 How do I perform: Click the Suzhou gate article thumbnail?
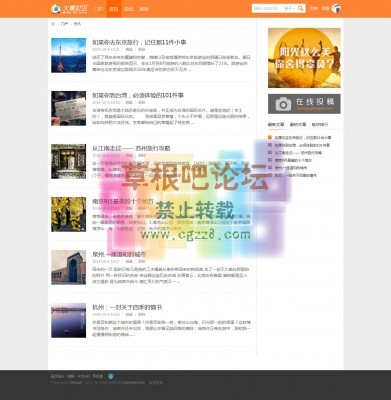68,161
